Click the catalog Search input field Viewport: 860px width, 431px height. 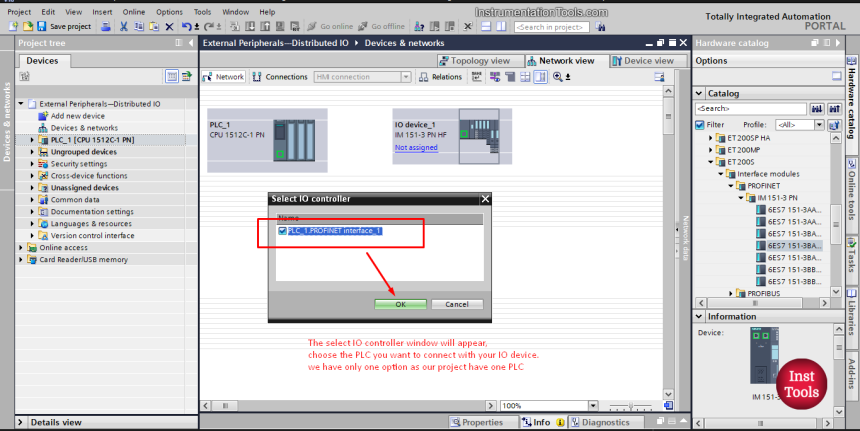(751, 109)
